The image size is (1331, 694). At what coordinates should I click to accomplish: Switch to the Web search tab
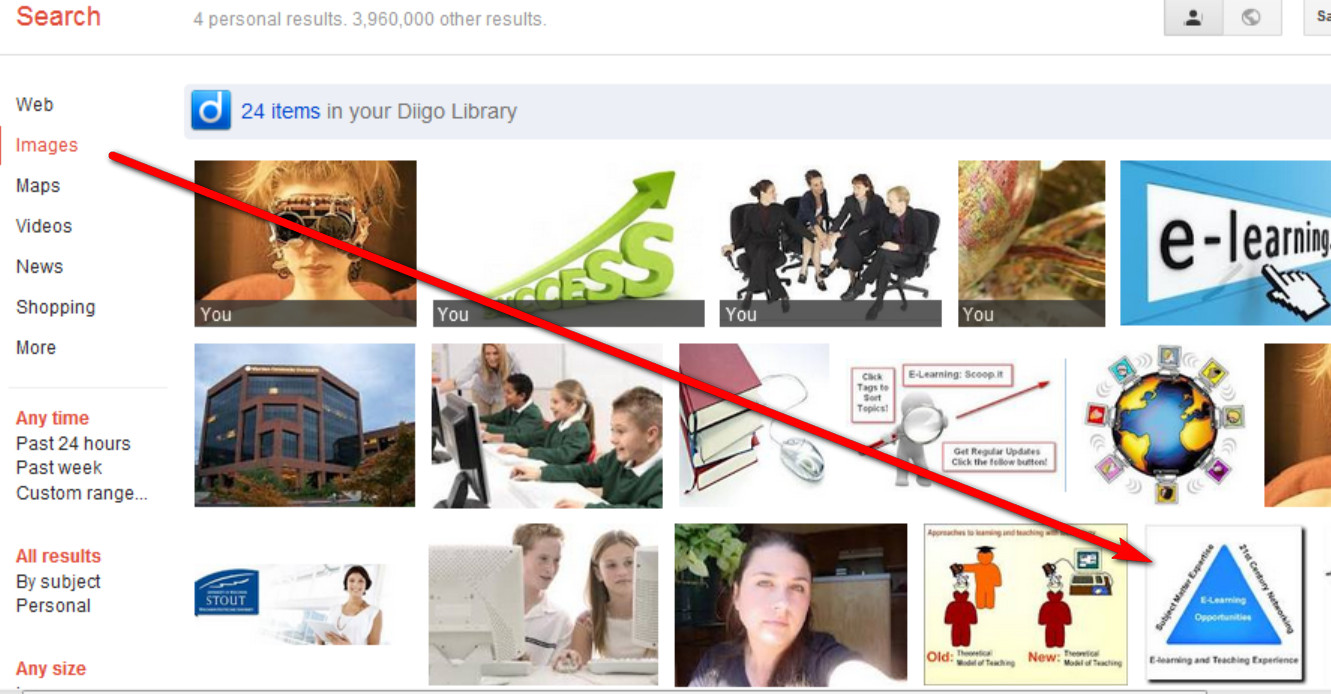tap(34, 104)
